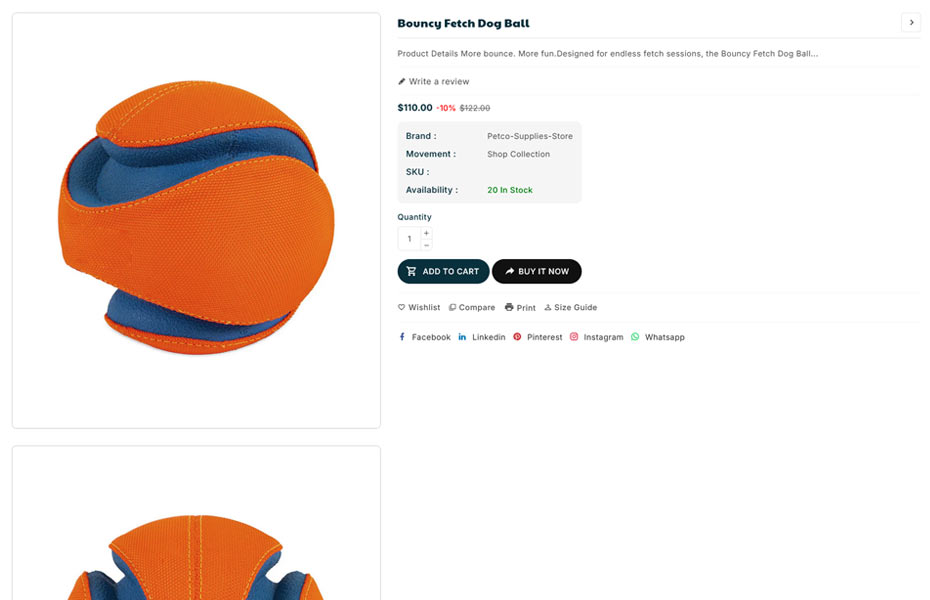Click the second dog ball product image

pos(196,540)
